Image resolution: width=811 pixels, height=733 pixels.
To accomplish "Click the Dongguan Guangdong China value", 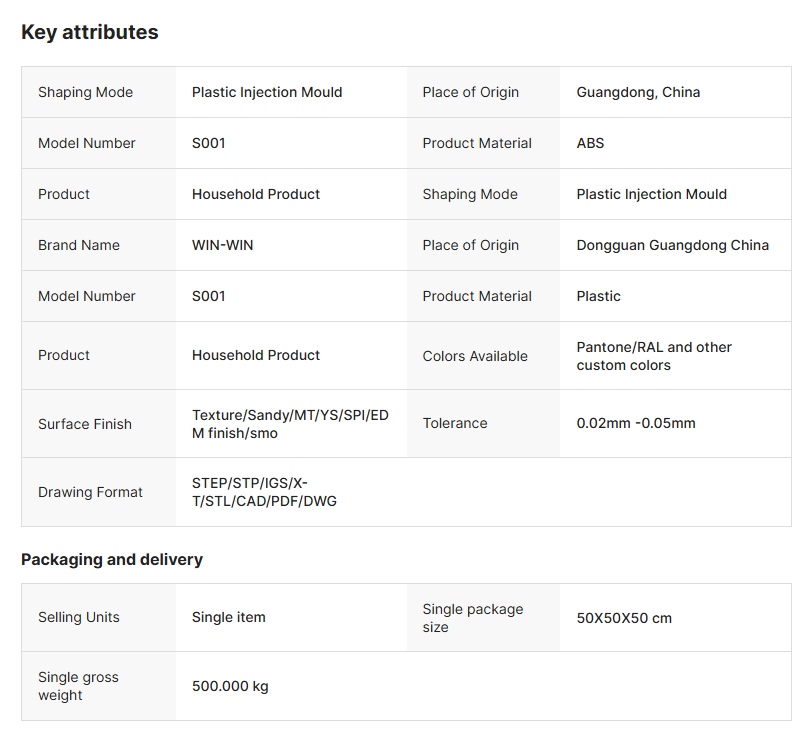I will click(672, 245).
